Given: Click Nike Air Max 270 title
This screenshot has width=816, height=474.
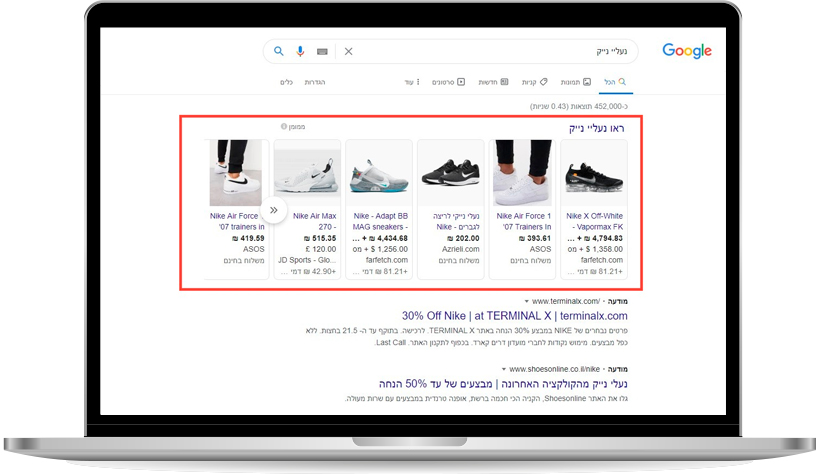Looking at the screenshot, I should pos(314,221).
